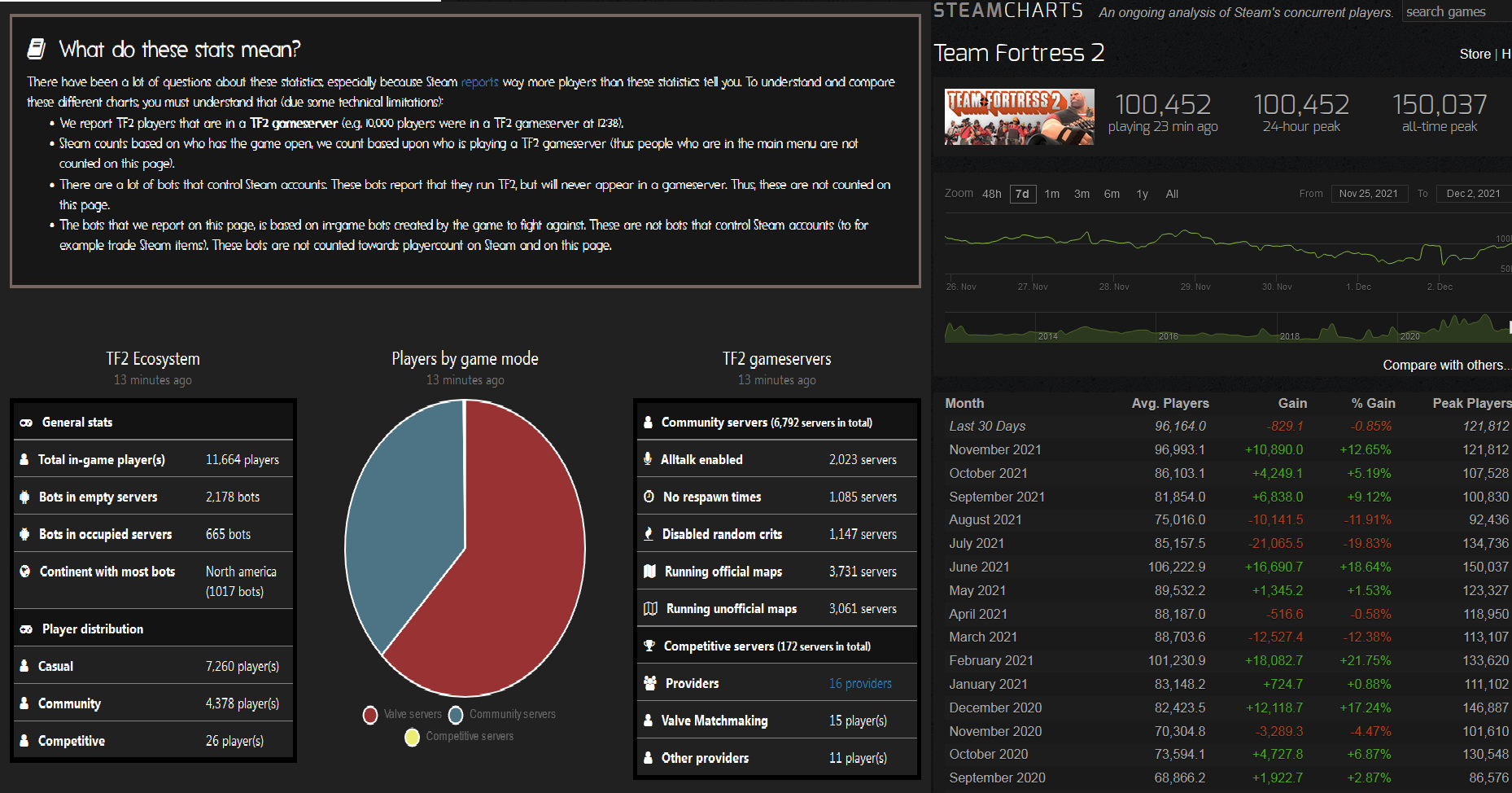Click the Bots in occupied servers icon
1512x793 pixels.
(24, 535)
